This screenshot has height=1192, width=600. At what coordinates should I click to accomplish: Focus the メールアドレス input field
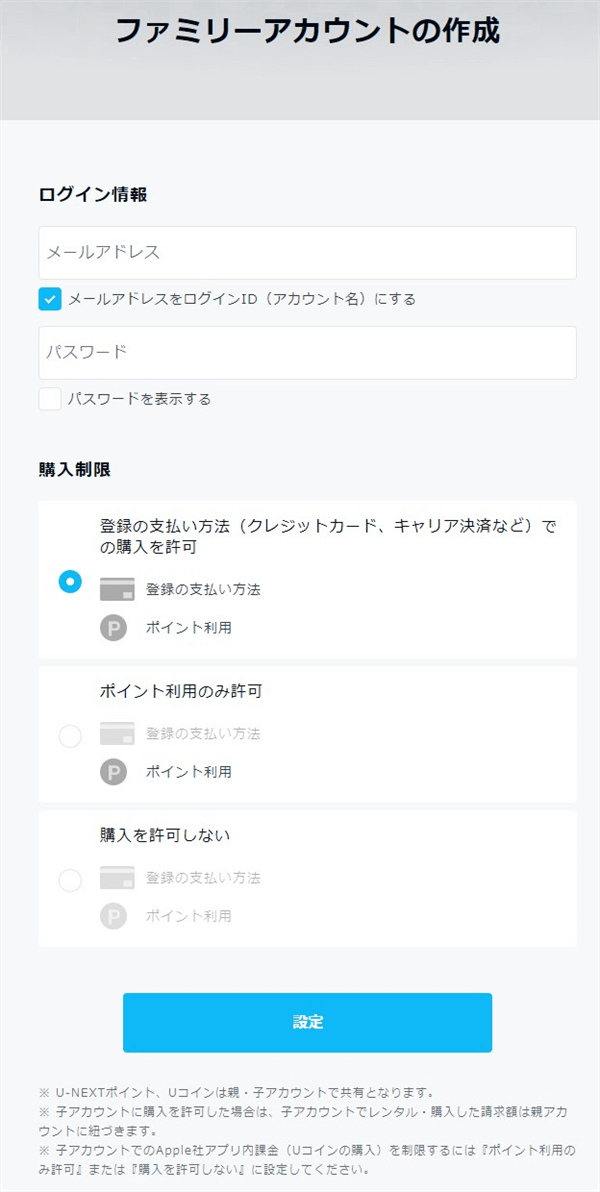[x=307, y=252]
